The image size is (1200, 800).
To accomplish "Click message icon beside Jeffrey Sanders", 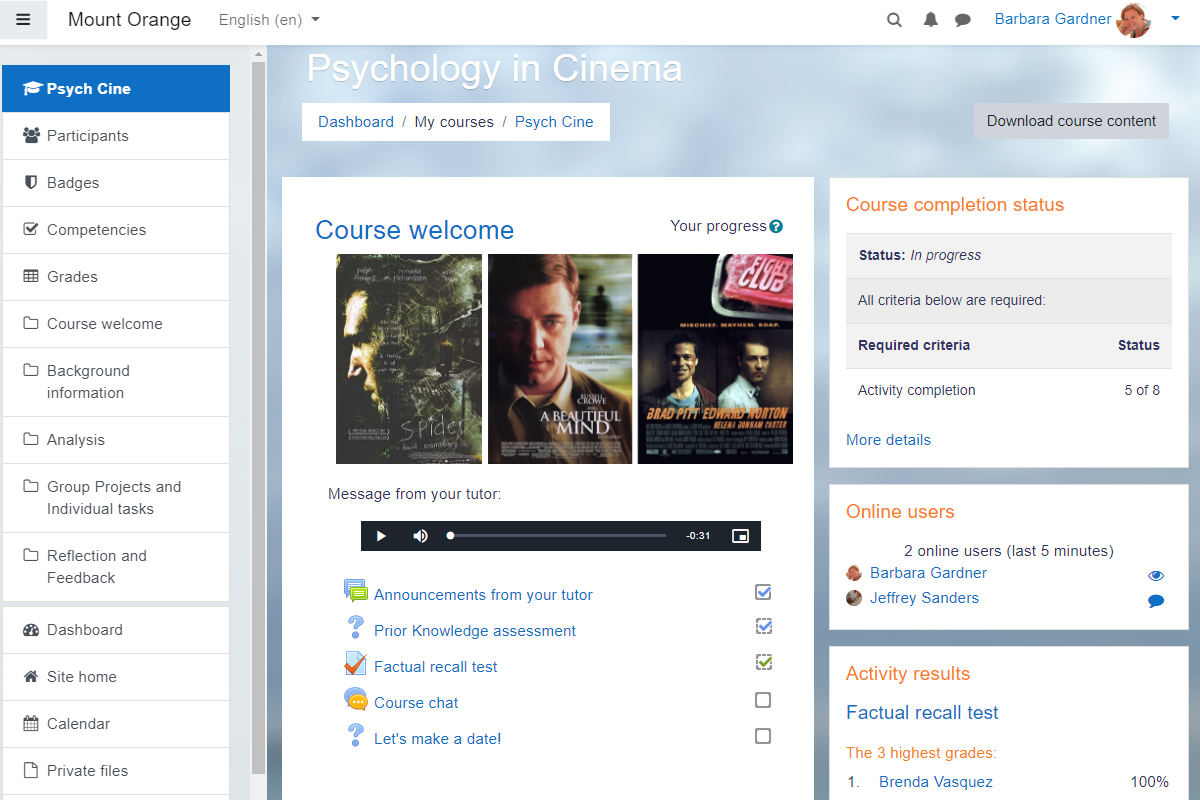I will tap(1156, 601).
